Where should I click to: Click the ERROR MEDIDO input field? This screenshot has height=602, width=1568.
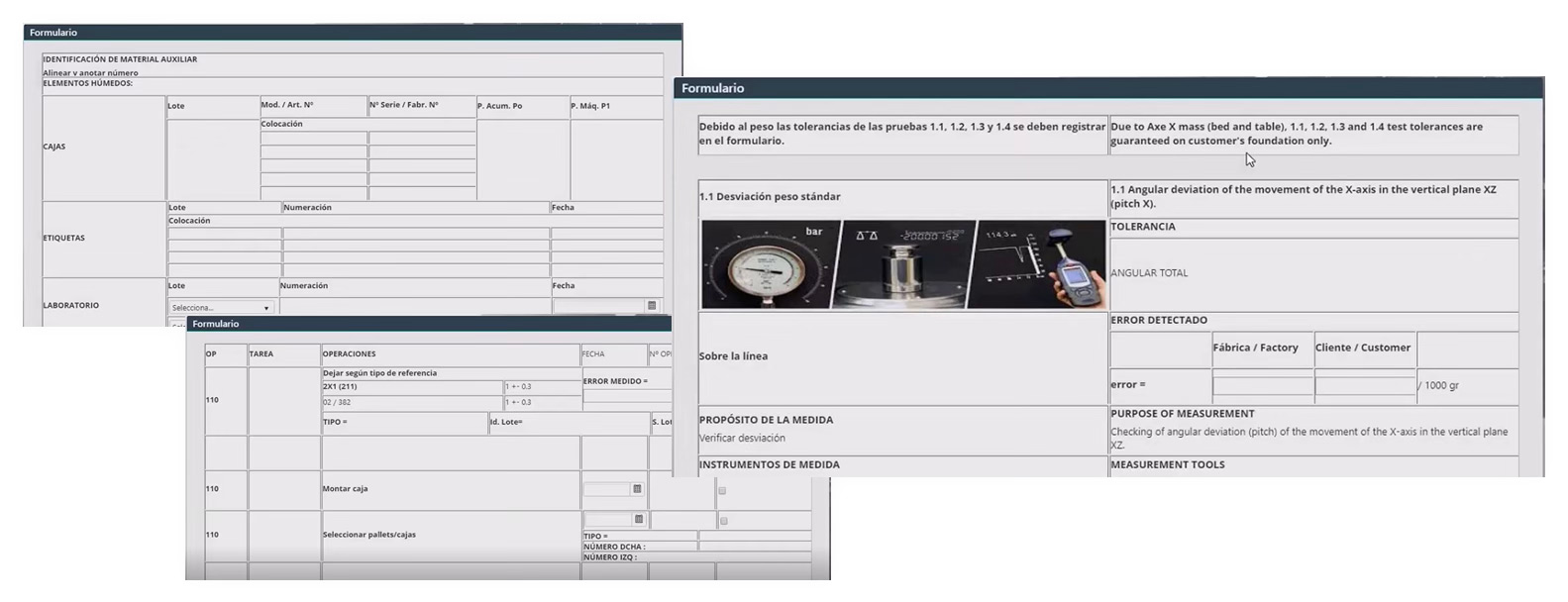628,395
